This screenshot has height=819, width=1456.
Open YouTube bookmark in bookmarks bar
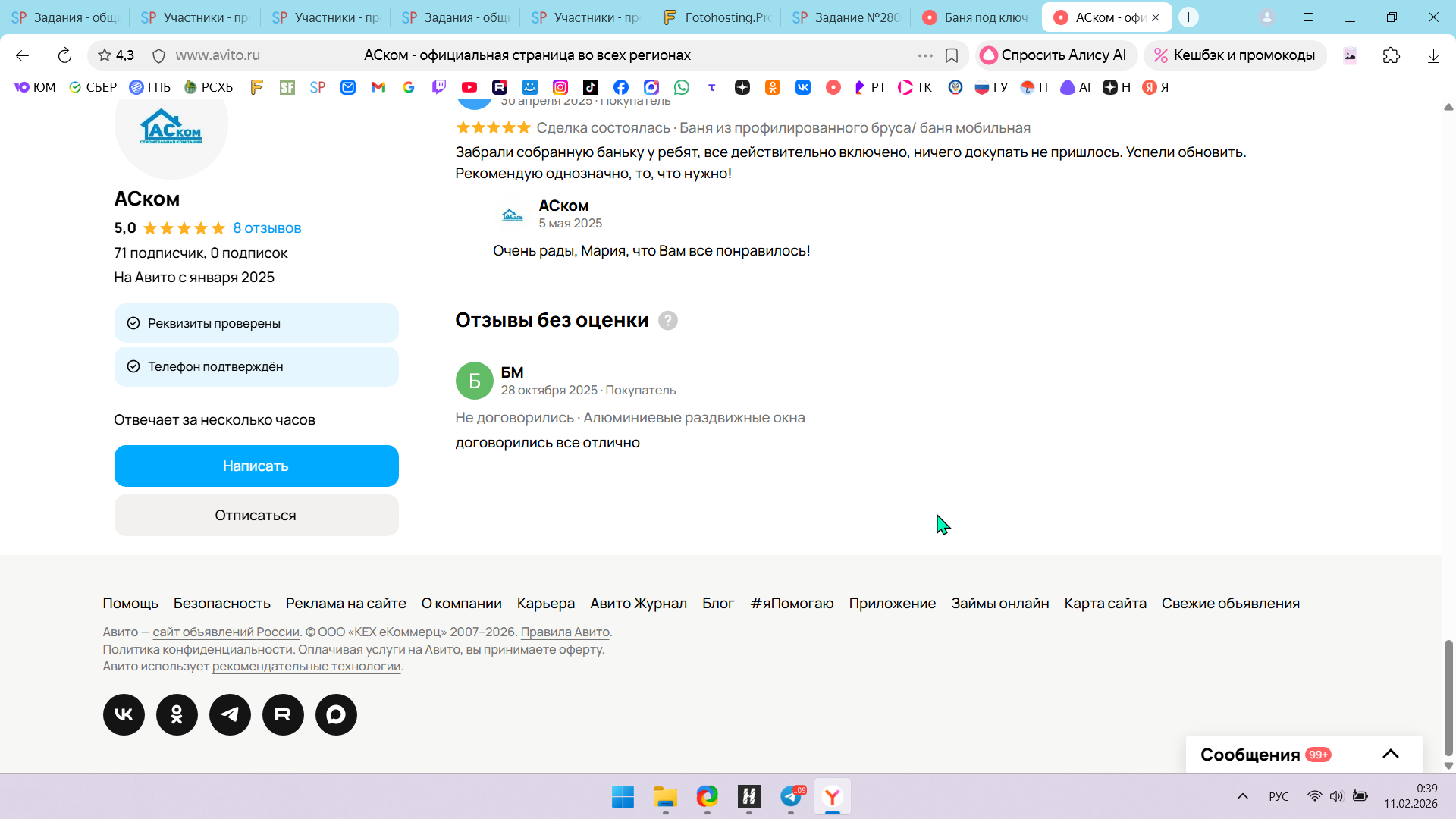pyautogui.click(x=469, y=87)
